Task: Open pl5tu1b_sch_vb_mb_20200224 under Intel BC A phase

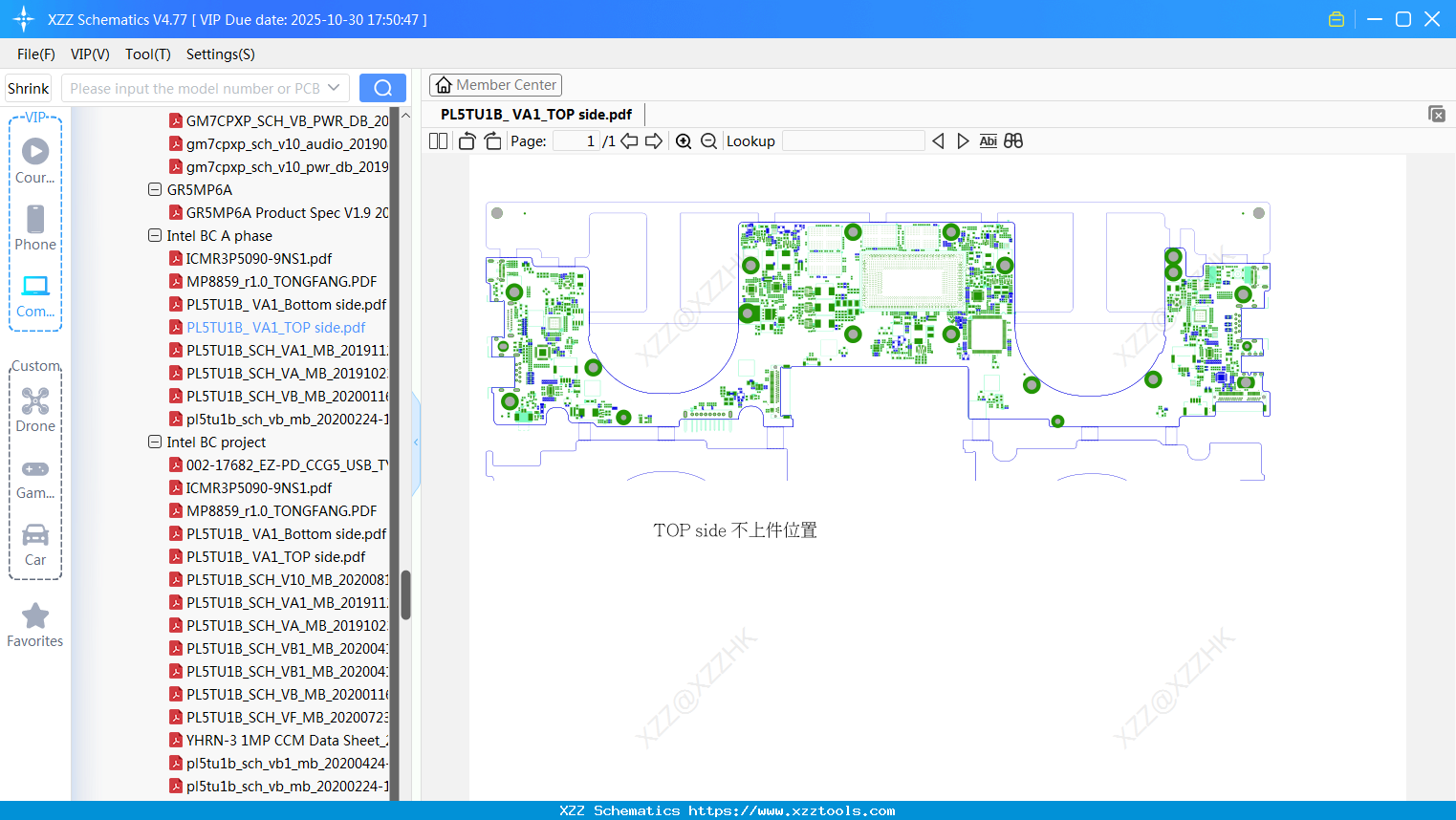Action: coord(279,419)
